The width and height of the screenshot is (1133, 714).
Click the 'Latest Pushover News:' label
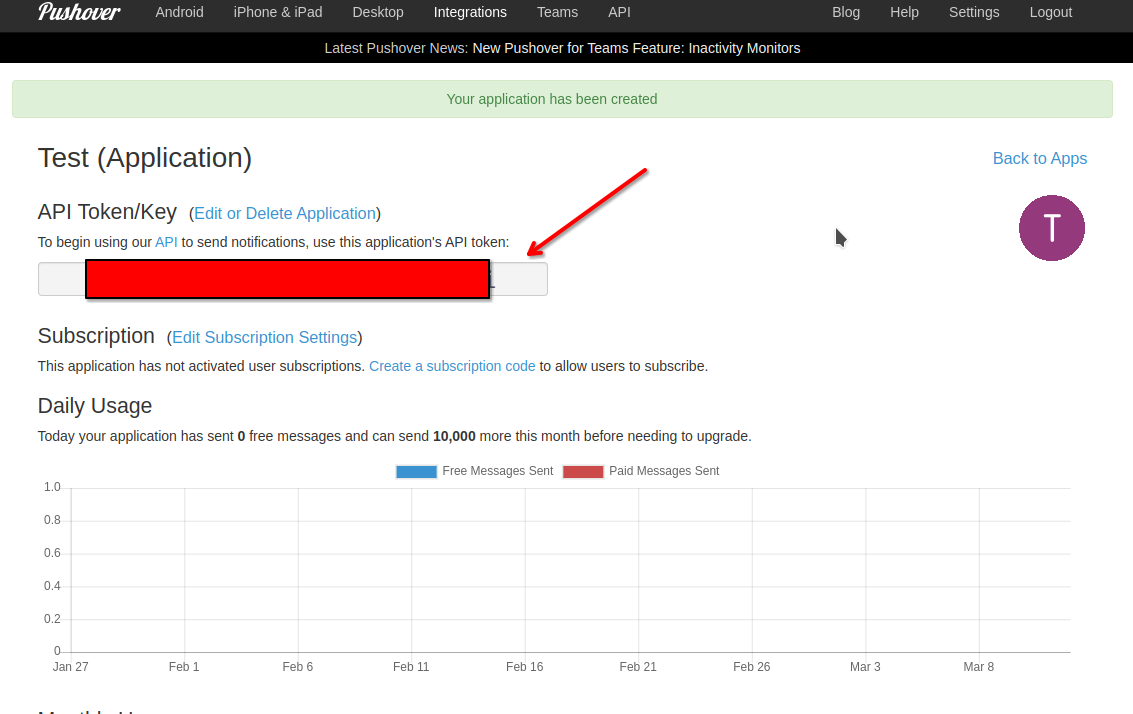[x=396, y=48]
